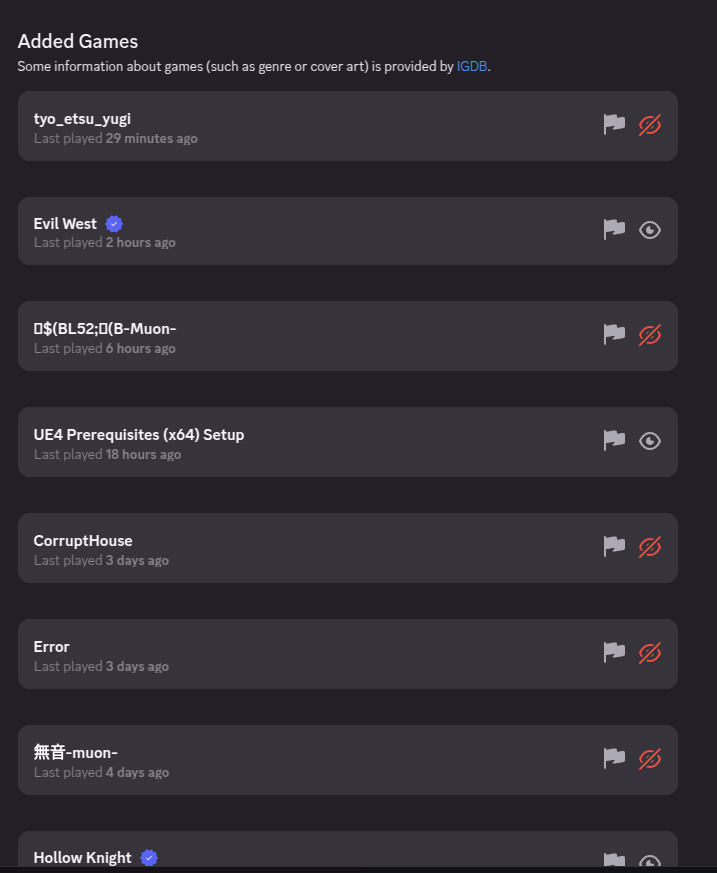717x873 pixels.
Task: Click the flag icon for 無音-muon-
Action: [614, 759]
